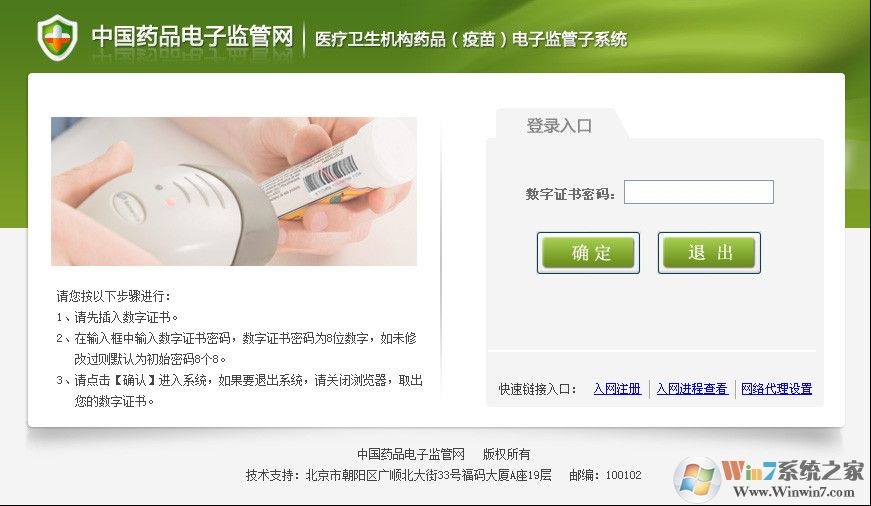The image size is (871, 506).
Task: Click the 版权所有 footer text
Action: pyautogui.click(x=506, y=454)
